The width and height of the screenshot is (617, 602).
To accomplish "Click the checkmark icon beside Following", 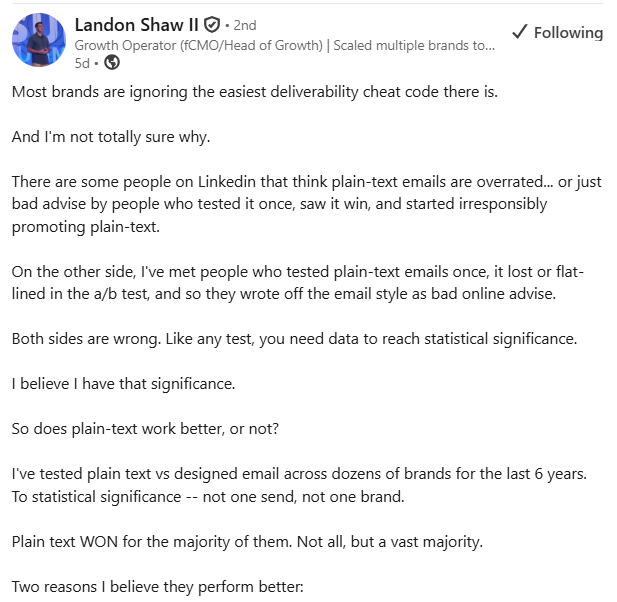I will click(x=519, y=32).
